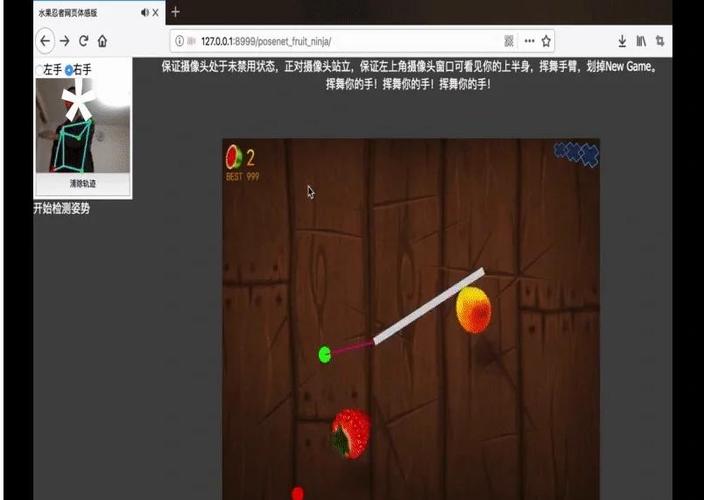Select the 左手 radio button
Screen dimensions: 704x500
[x=39, y=70]
